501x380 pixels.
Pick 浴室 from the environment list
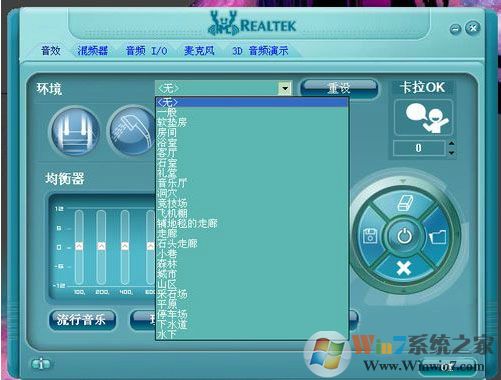click(x=252, y=142)
